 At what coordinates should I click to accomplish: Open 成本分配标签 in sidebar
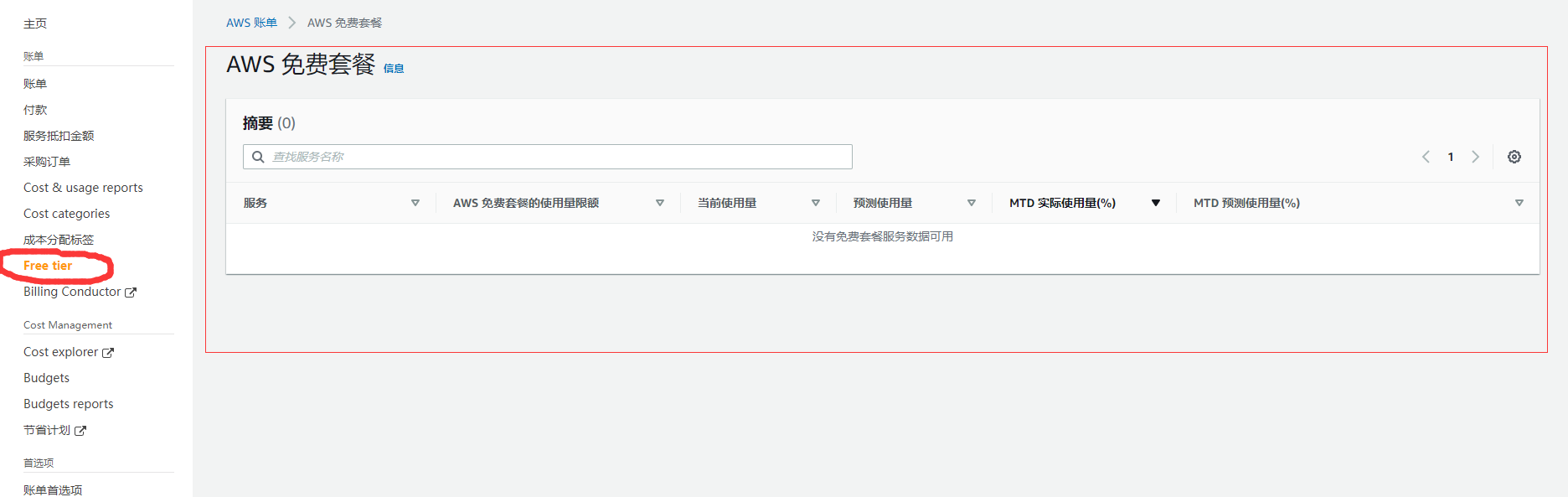[x=59, y=240]
